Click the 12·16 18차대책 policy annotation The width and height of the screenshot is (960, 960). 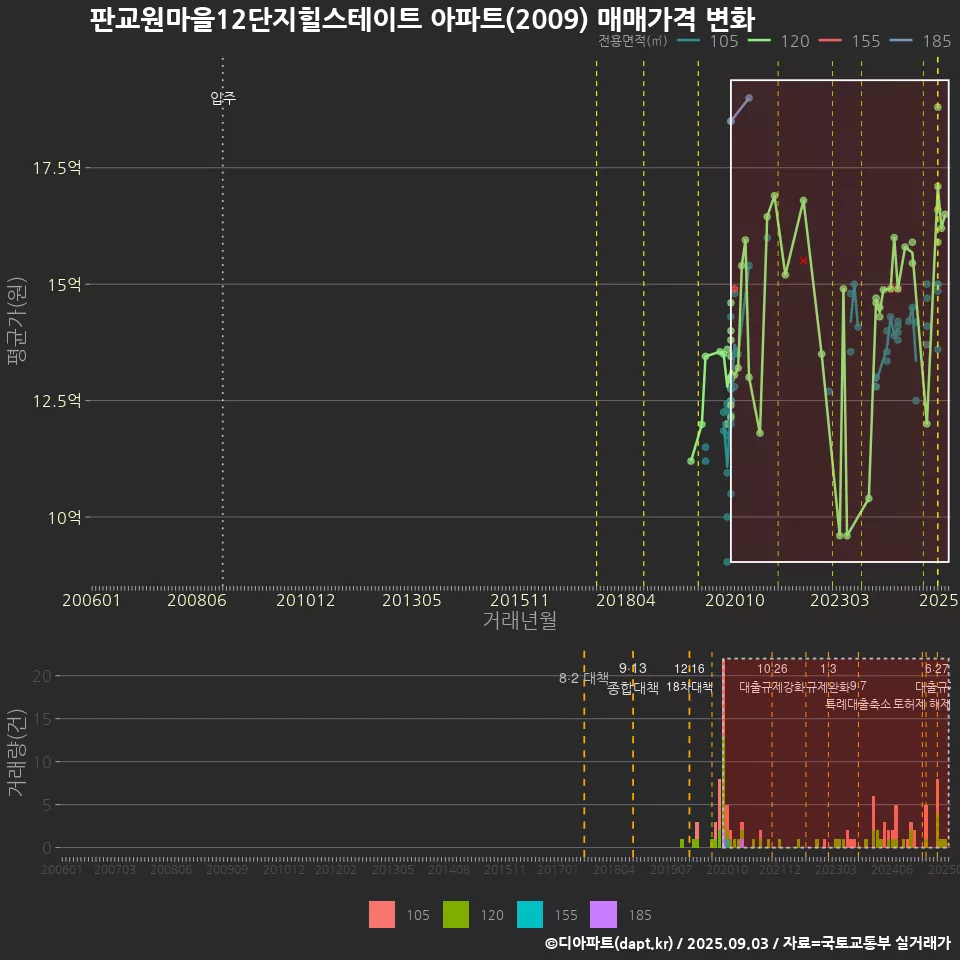point(689,678)
